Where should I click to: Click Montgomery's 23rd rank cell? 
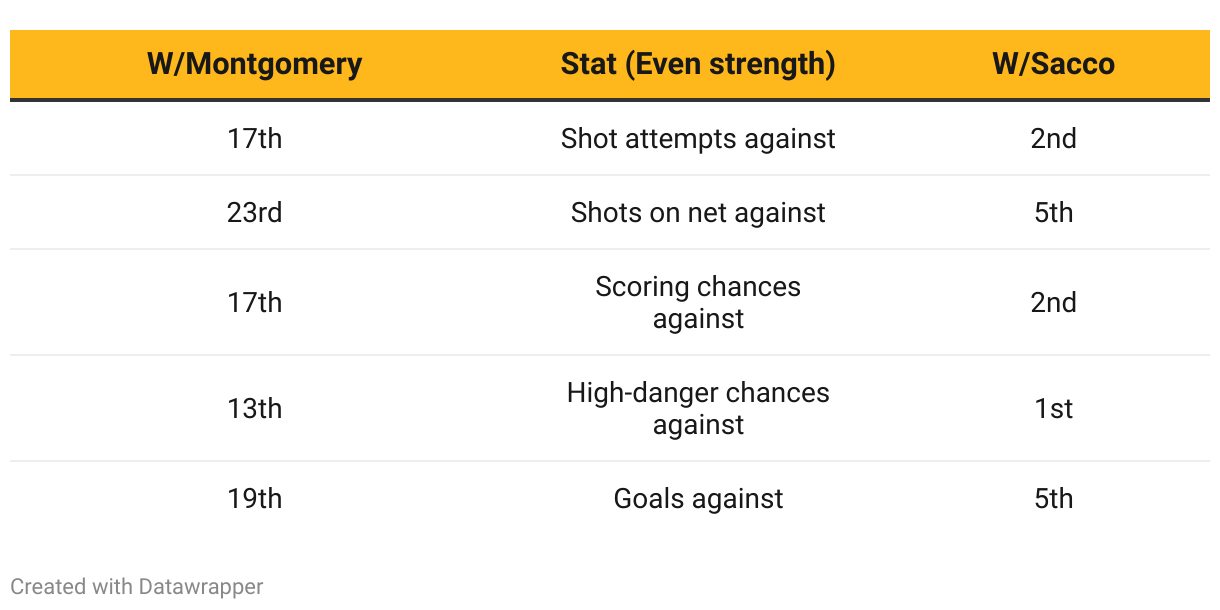pos(254,212)
